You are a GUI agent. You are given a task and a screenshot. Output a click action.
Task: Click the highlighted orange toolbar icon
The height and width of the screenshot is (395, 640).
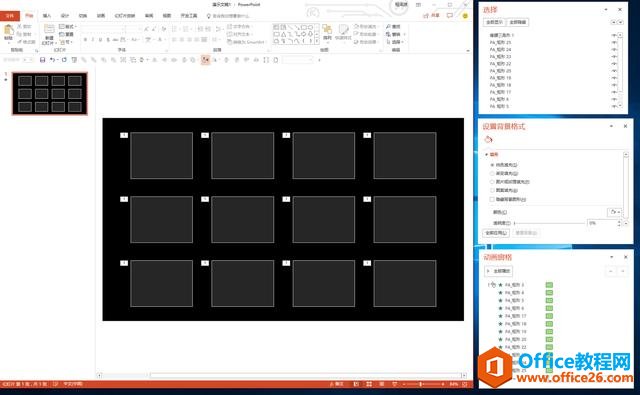205,60
